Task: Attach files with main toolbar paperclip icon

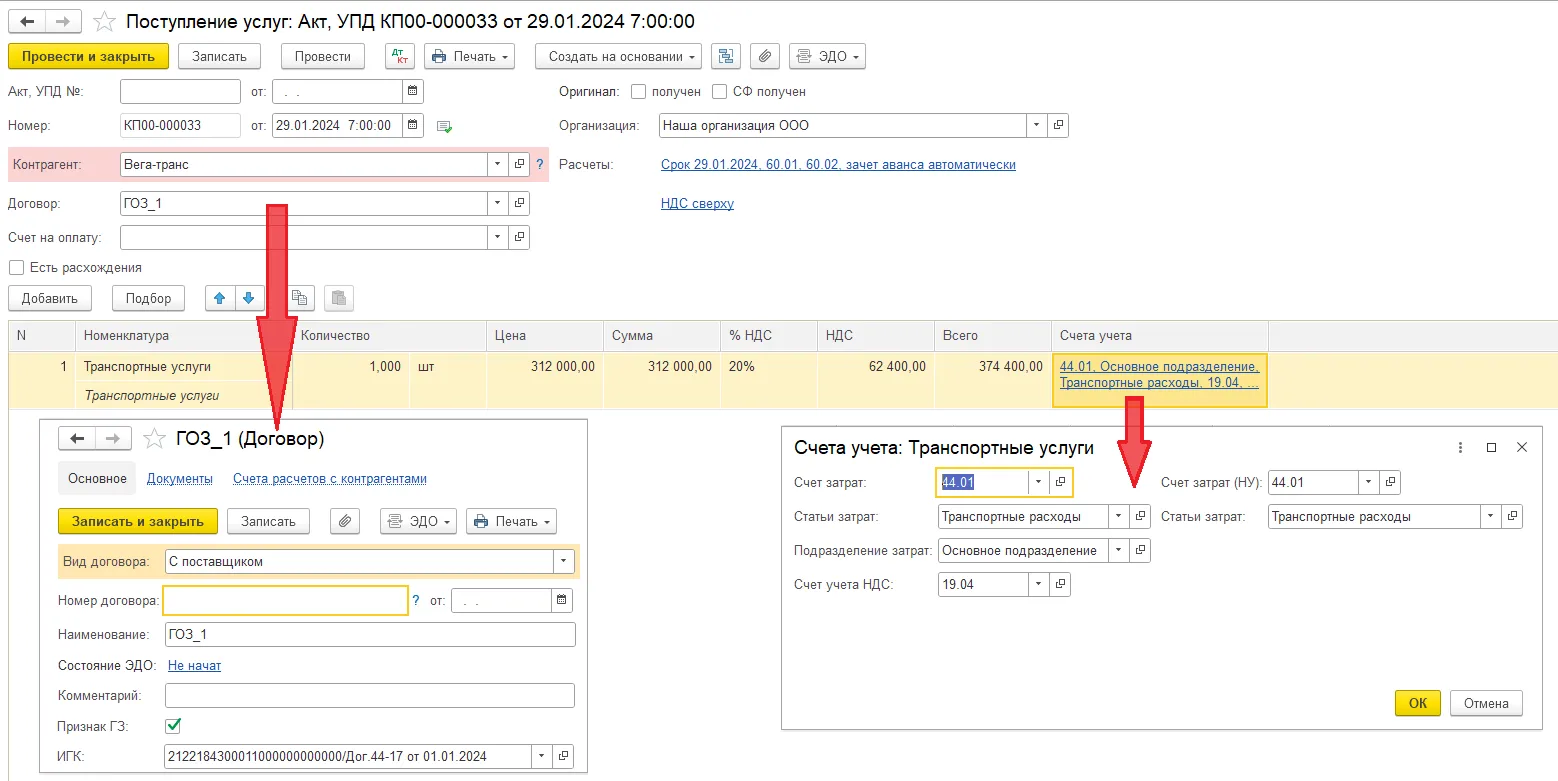Action: tap(764, 57)
